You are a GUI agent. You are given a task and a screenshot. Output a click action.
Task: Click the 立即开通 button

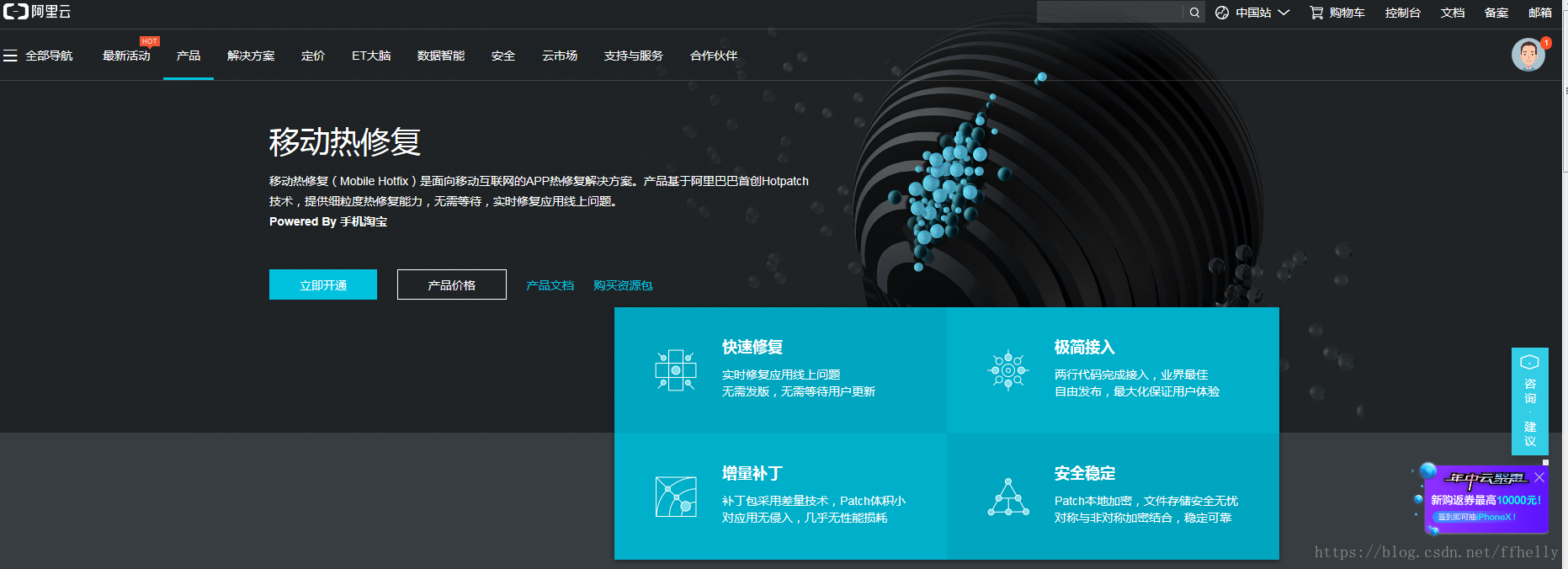(x=323, y=284)
